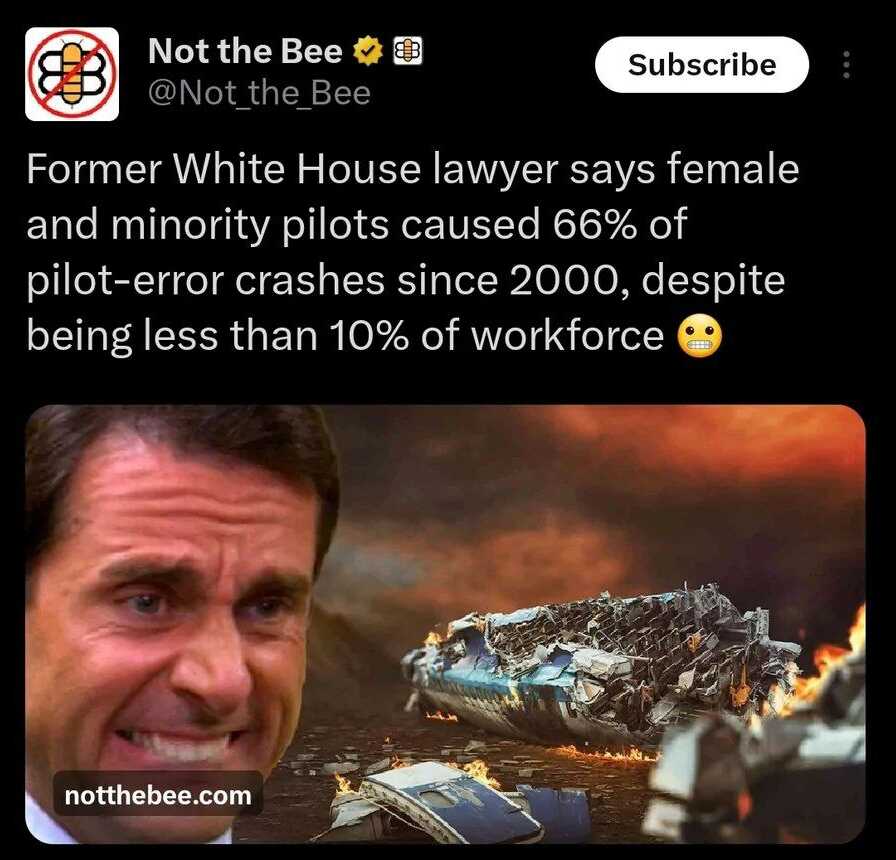This screenshot has height=860, width=896.
Task: Click the grimacing face emoji
Action: point(699,337)
